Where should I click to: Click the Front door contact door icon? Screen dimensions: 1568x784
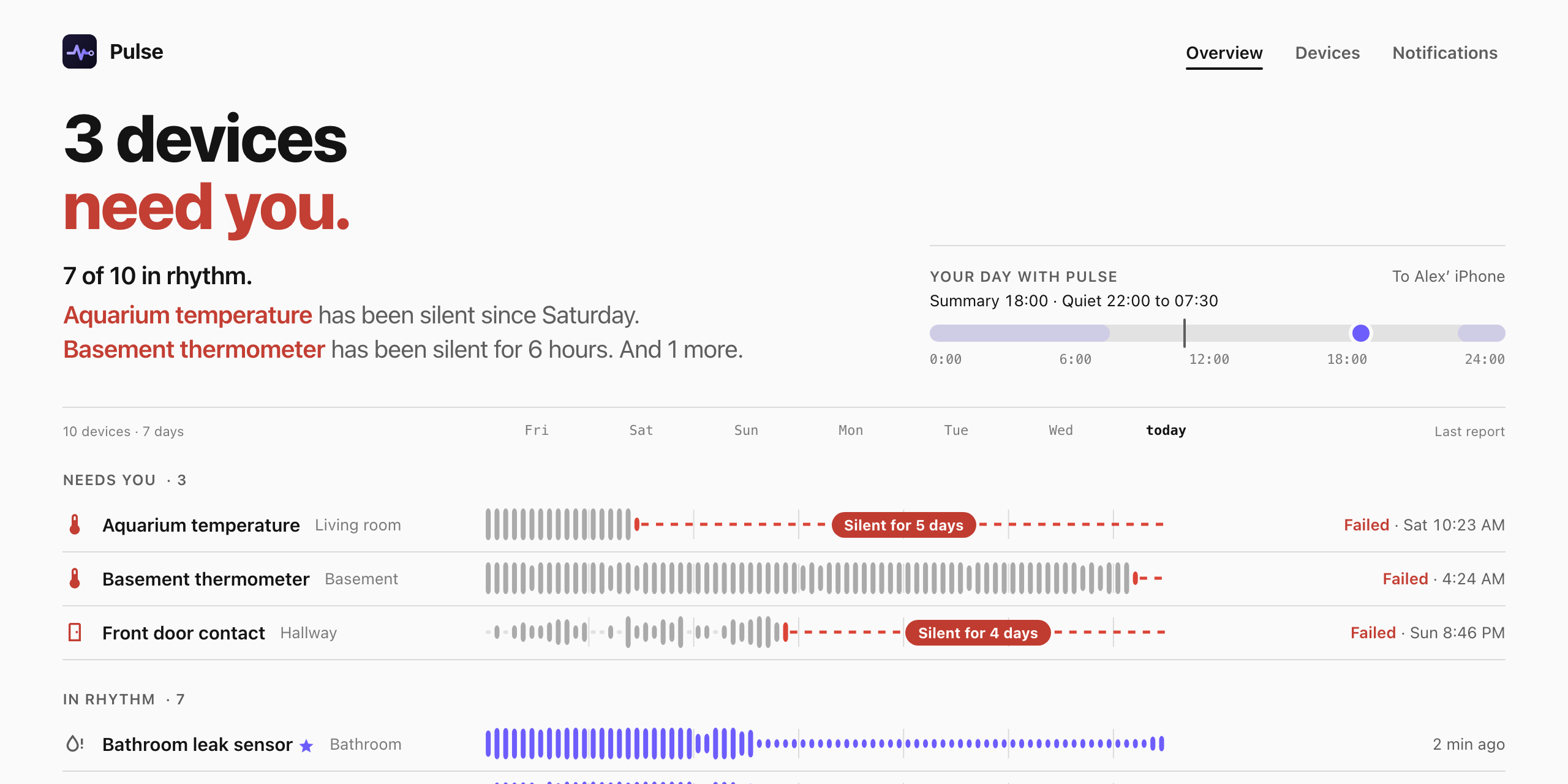(75, 632)
